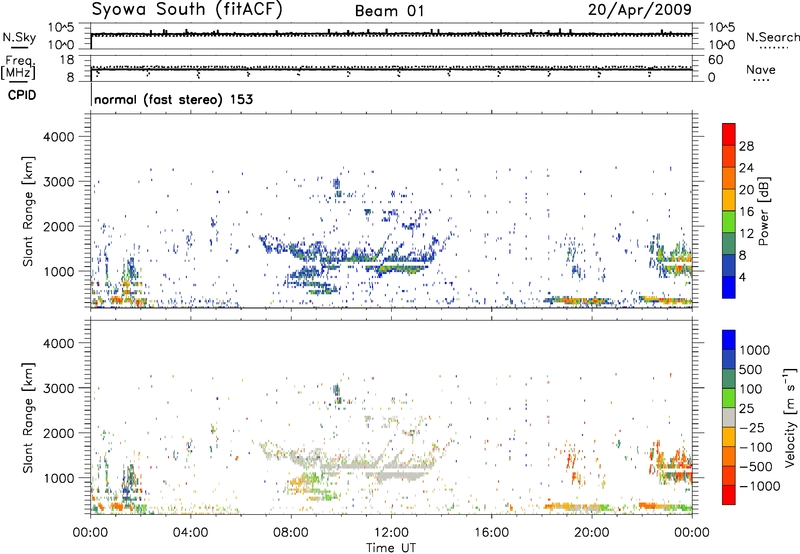
Task: Select the 'normal (fast stereo) 153' text
Action: pyautogui.click(x=173, y=99)
